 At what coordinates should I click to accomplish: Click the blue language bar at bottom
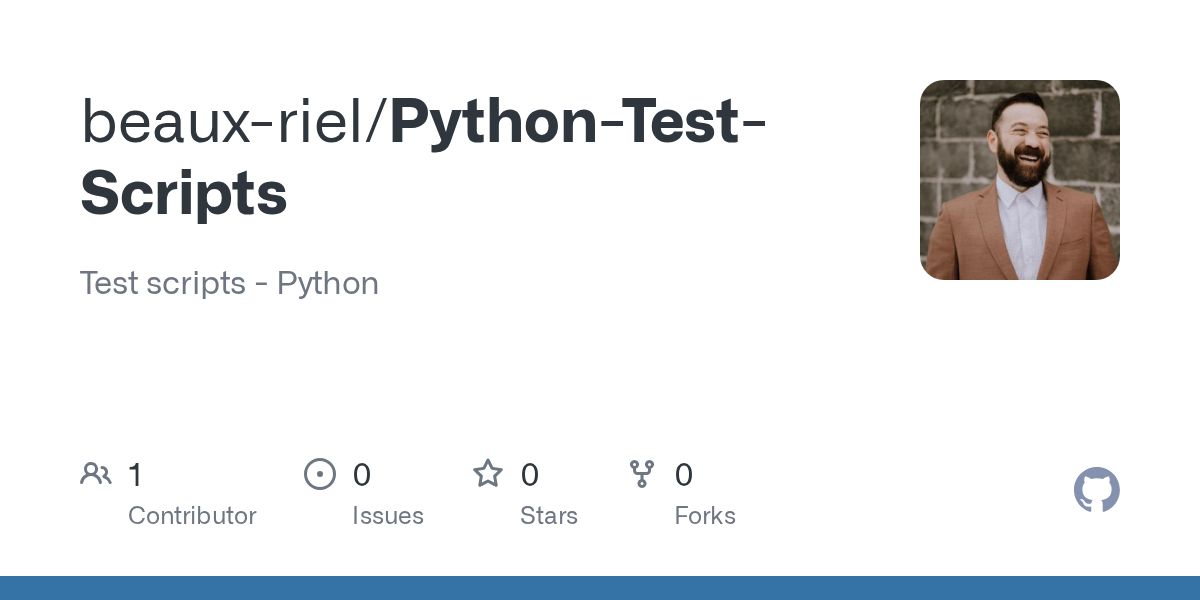600,588
